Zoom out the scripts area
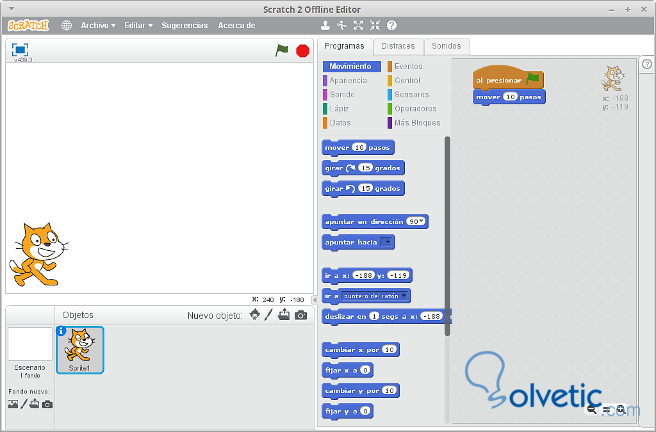 [x=592, y=410]
